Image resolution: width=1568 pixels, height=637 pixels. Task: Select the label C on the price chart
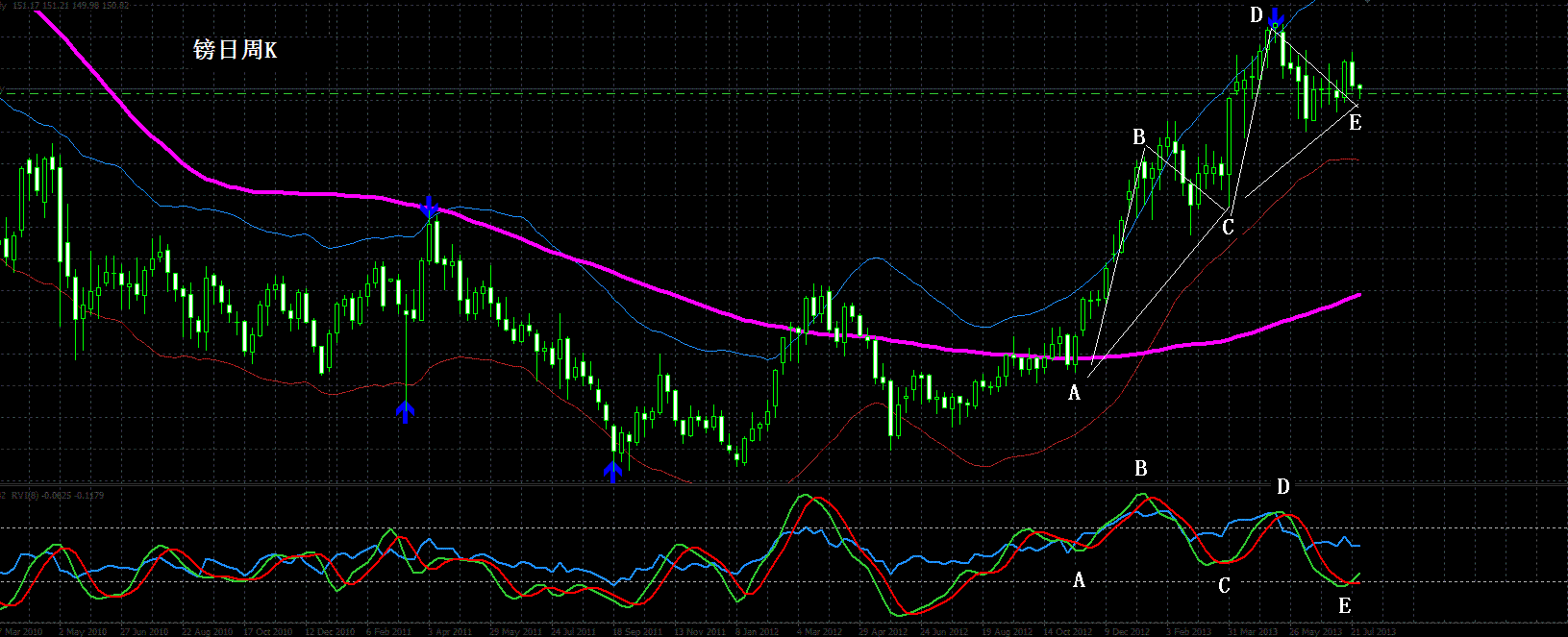[x=1228, y=228]
